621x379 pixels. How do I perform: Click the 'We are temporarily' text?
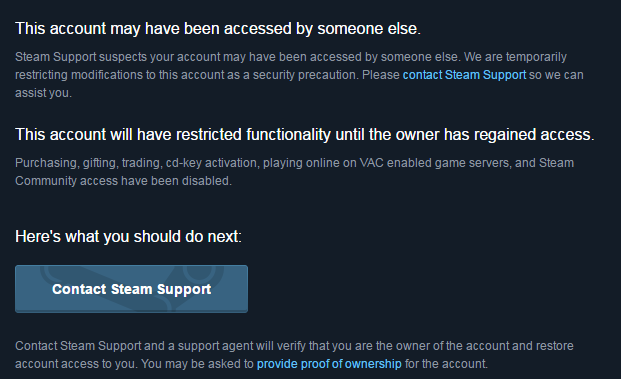point(515,57)
